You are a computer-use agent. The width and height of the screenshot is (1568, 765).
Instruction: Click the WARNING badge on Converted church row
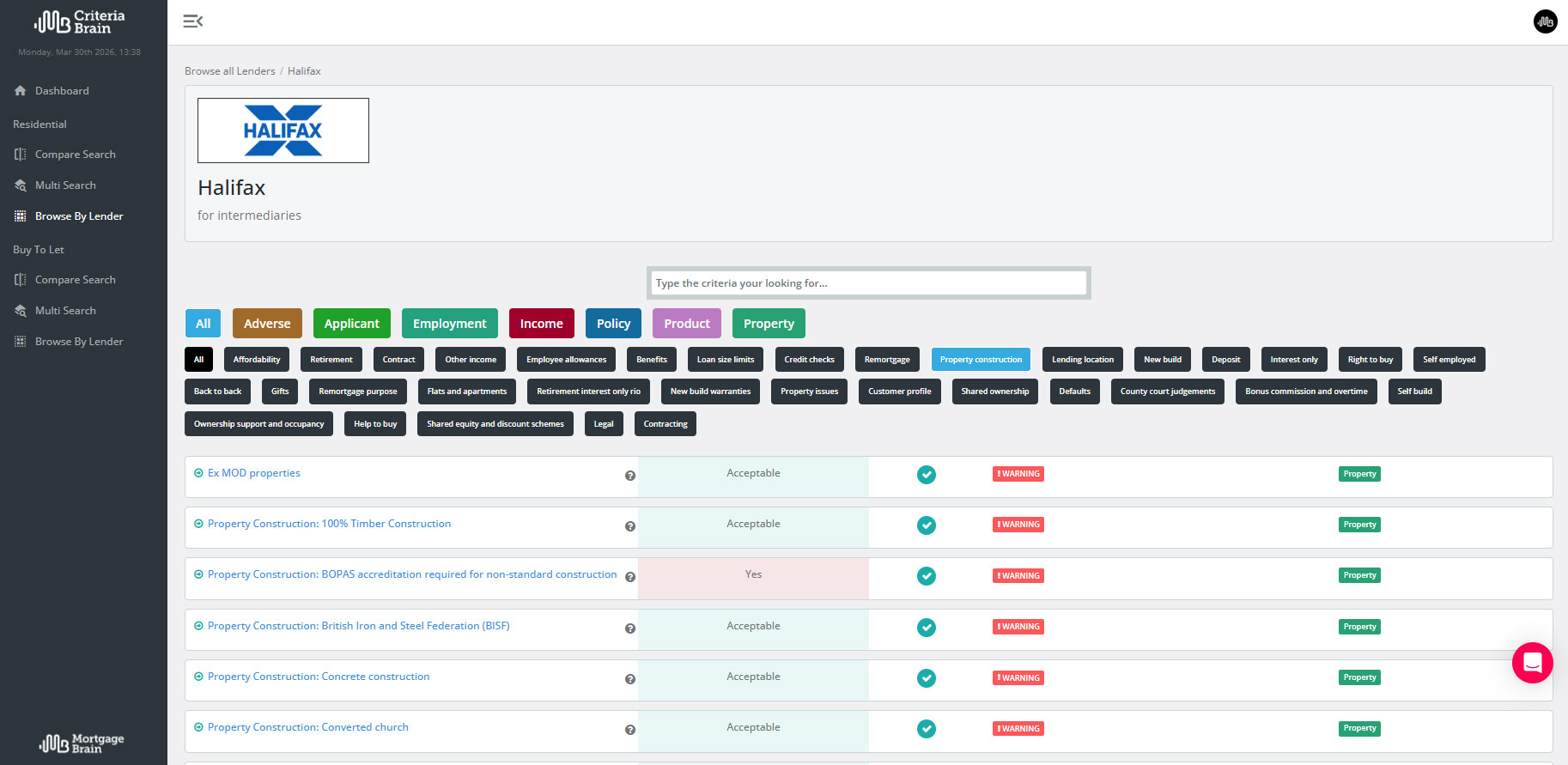coord(1018,729)
